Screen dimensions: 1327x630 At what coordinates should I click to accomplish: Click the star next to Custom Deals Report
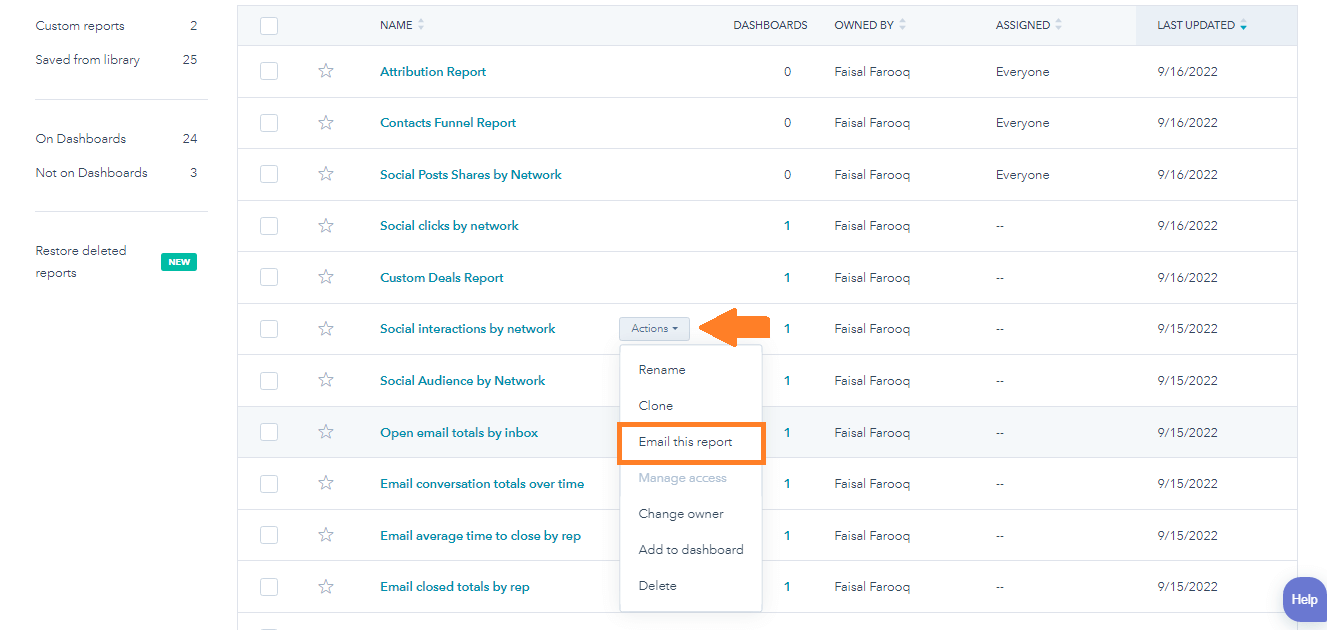325,277
